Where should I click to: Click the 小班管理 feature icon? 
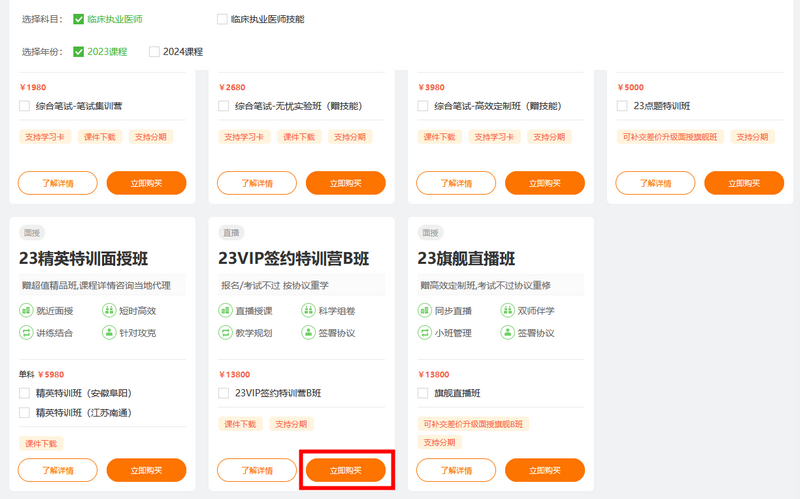[x=425, y=333]
